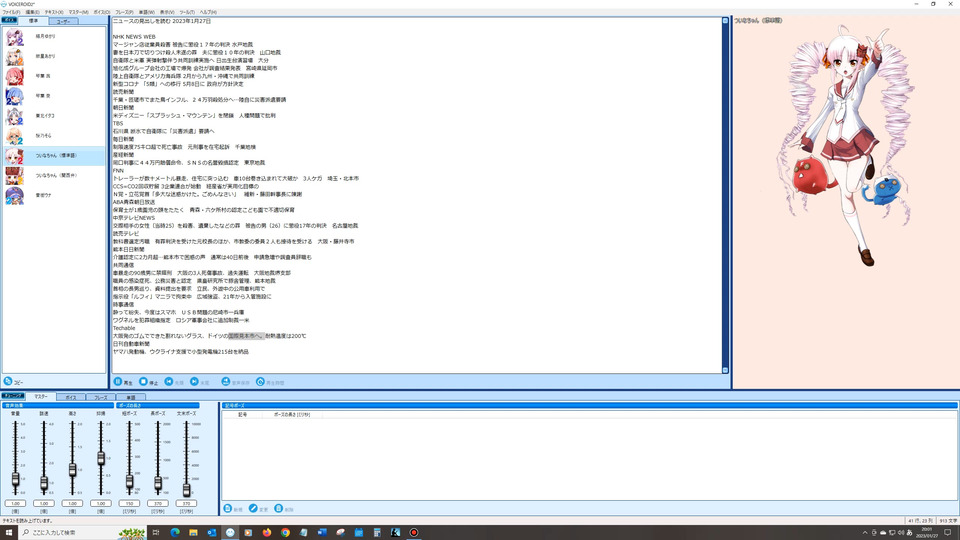Image resolution: width=960 pixels, height=540 pixels.
Task: Click the 停止 stop button
Action: (x=148, y=382)
